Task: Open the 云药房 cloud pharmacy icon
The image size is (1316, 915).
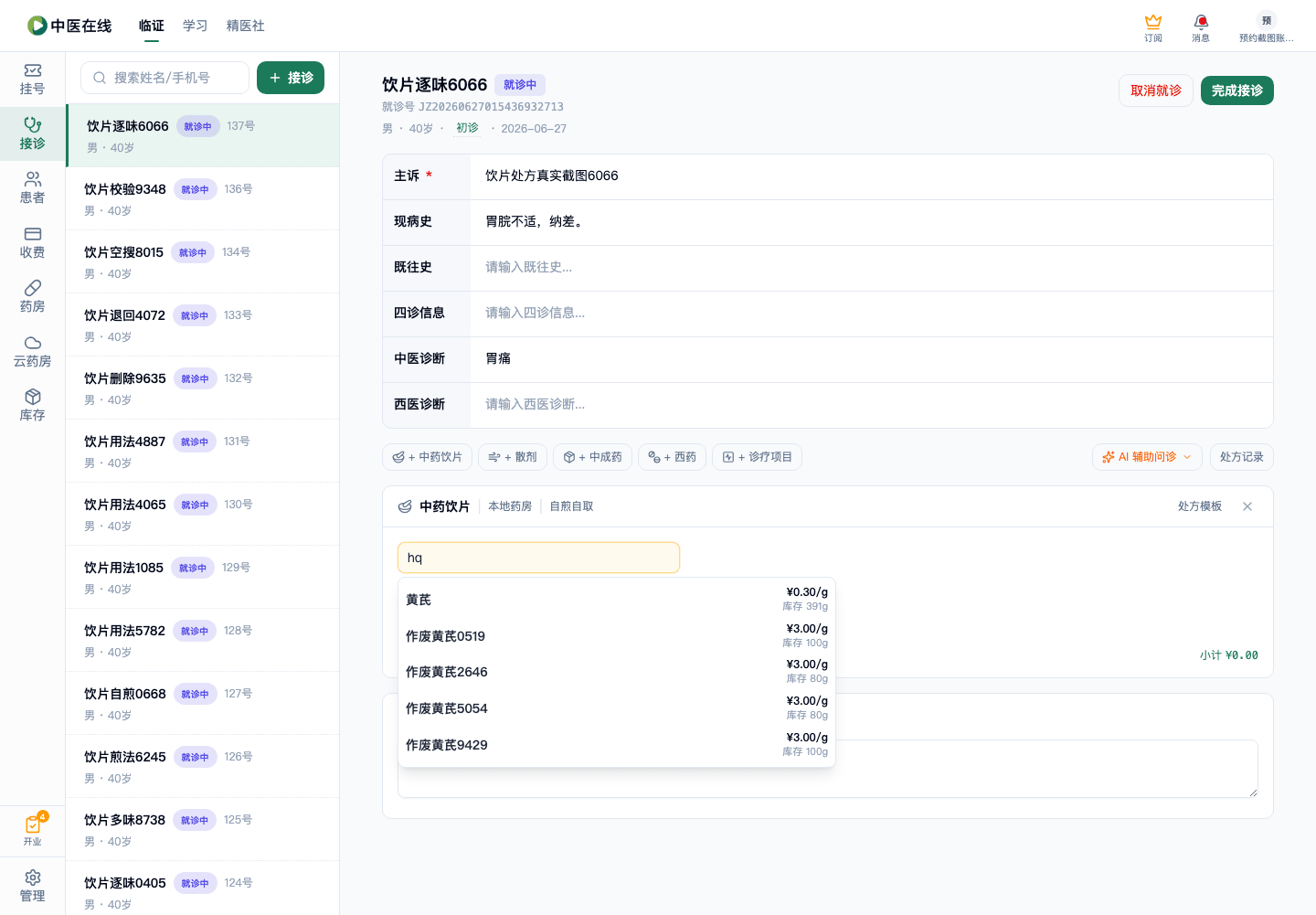Action: [32, 351]
